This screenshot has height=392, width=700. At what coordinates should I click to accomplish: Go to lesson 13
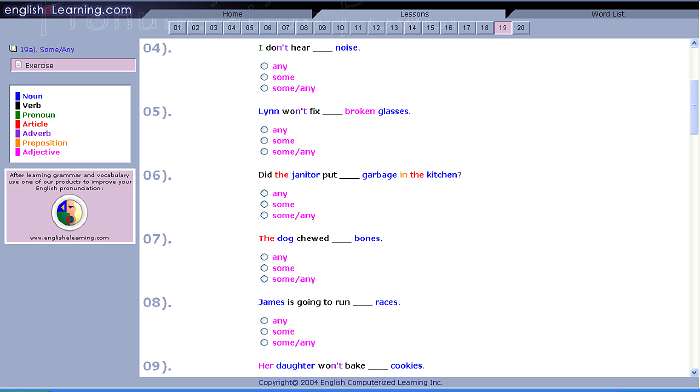[394, 28]
